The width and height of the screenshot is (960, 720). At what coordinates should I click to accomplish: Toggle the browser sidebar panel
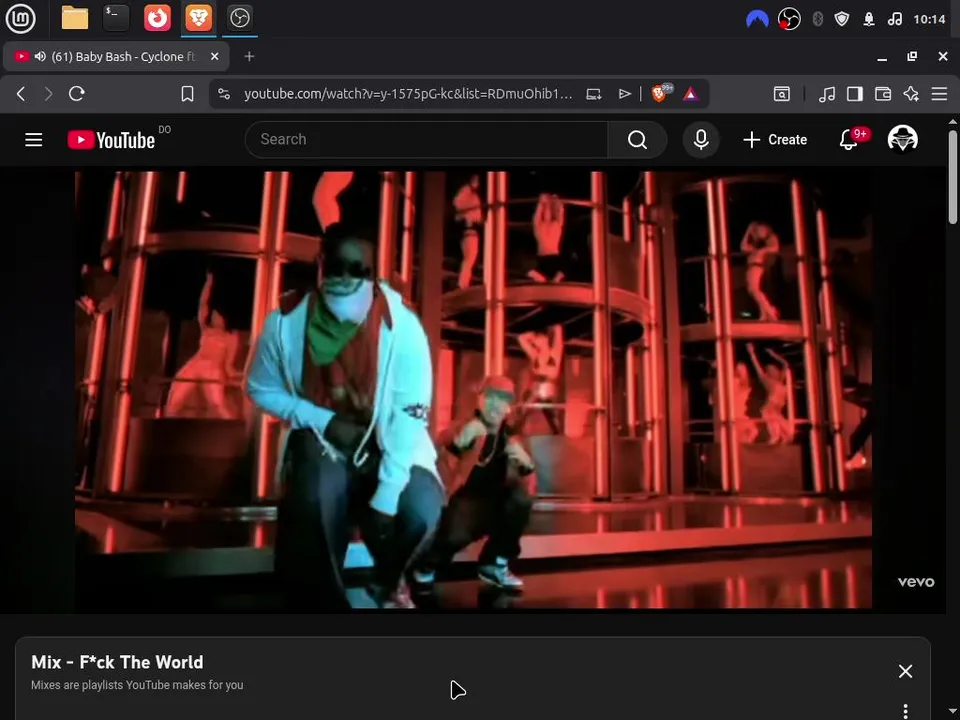pyautogui.click(x=855, y=94)
